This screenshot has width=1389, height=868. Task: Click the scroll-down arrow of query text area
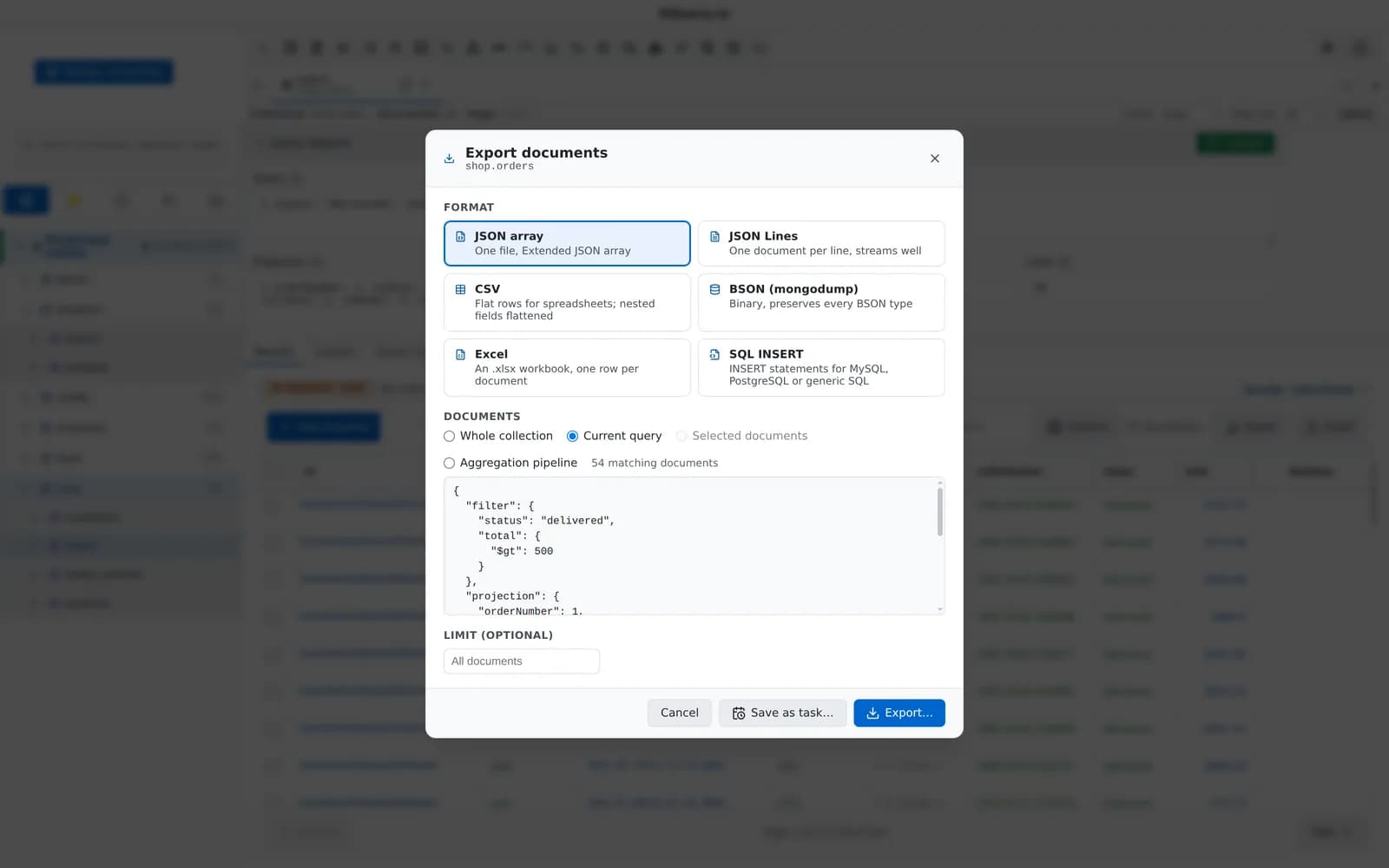click(x=940, y=609)
